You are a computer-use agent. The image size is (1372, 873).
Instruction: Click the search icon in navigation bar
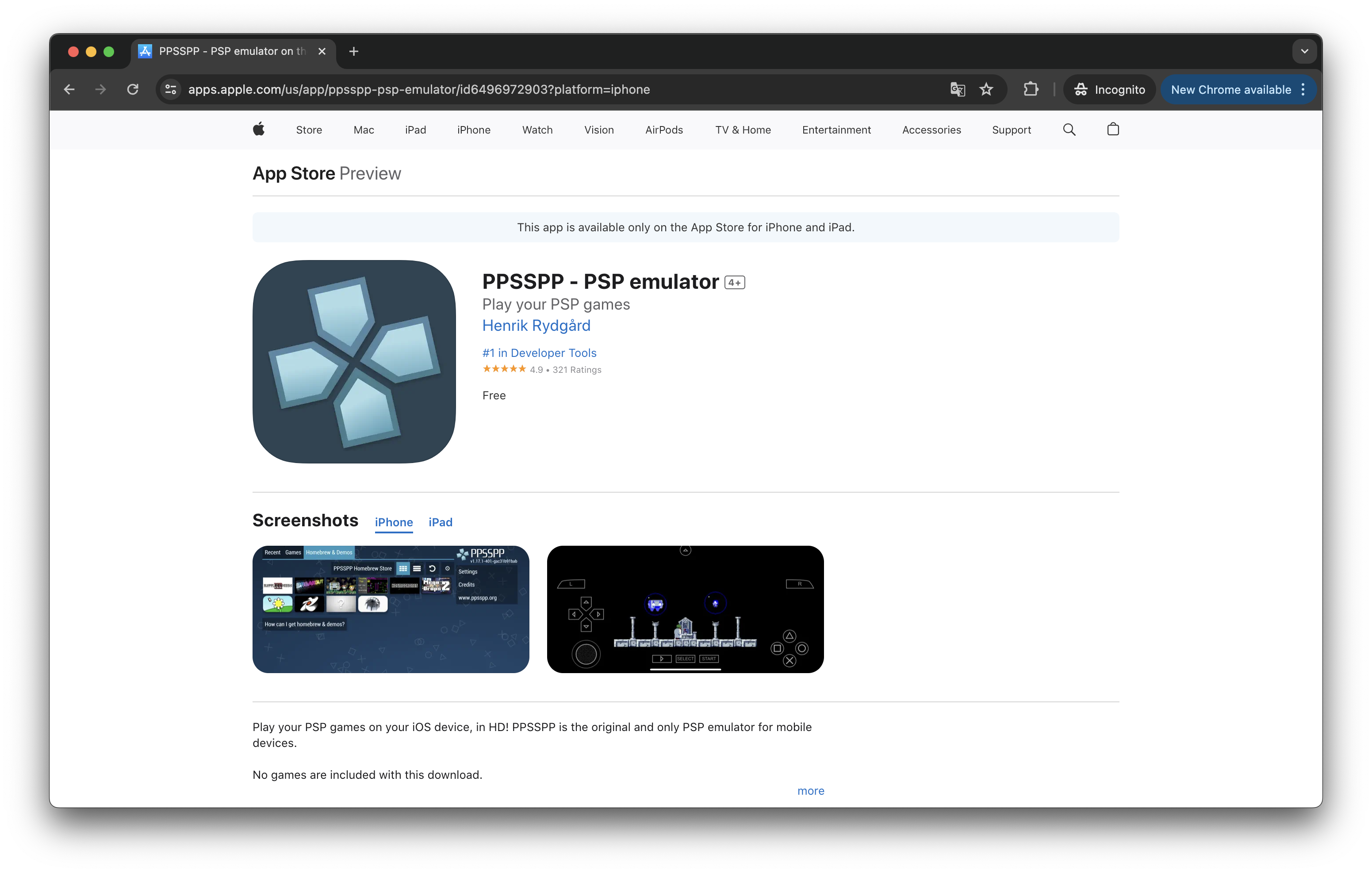click(1069, 129)
